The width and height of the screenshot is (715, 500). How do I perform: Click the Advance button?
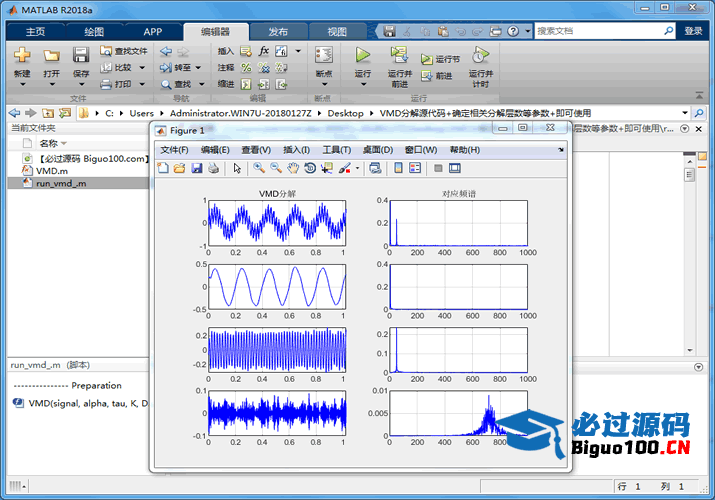click(x=437, y=76)
